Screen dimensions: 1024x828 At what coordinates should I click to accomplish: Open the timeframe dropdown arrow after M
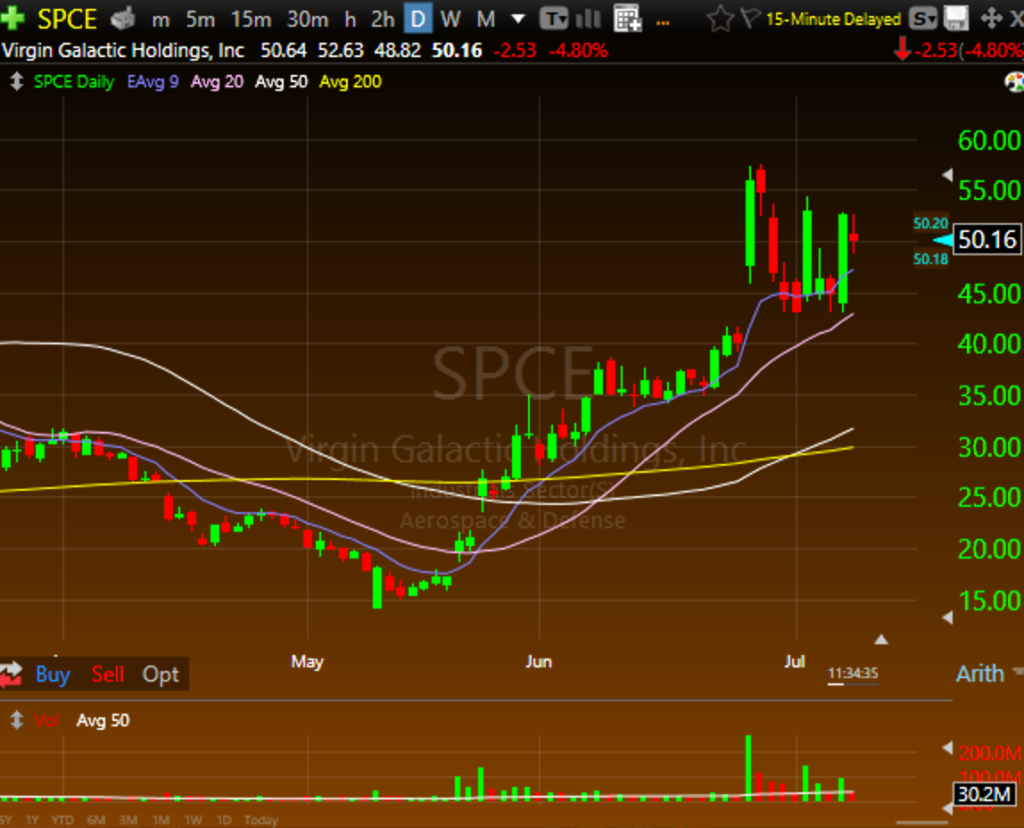tap(518, 19)
